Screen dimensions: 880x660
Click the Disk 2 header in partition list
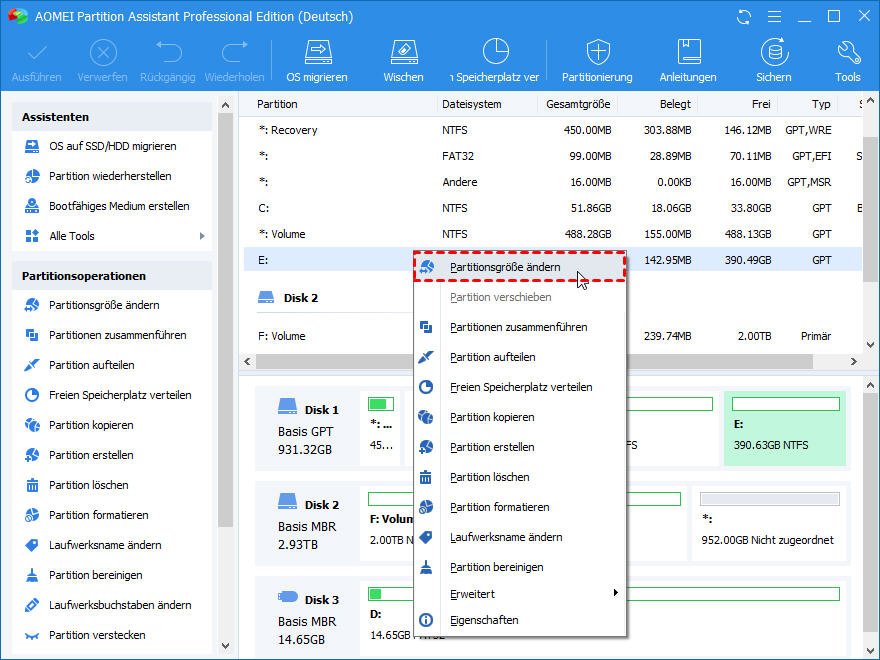[x=288, y=298]
